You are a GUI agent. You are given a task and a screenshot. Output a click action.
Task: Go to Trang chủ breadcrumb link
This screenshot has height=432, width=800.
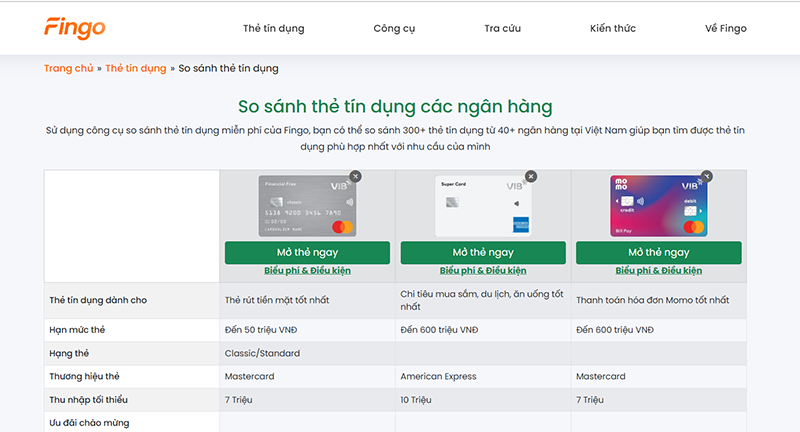(68, 68)
